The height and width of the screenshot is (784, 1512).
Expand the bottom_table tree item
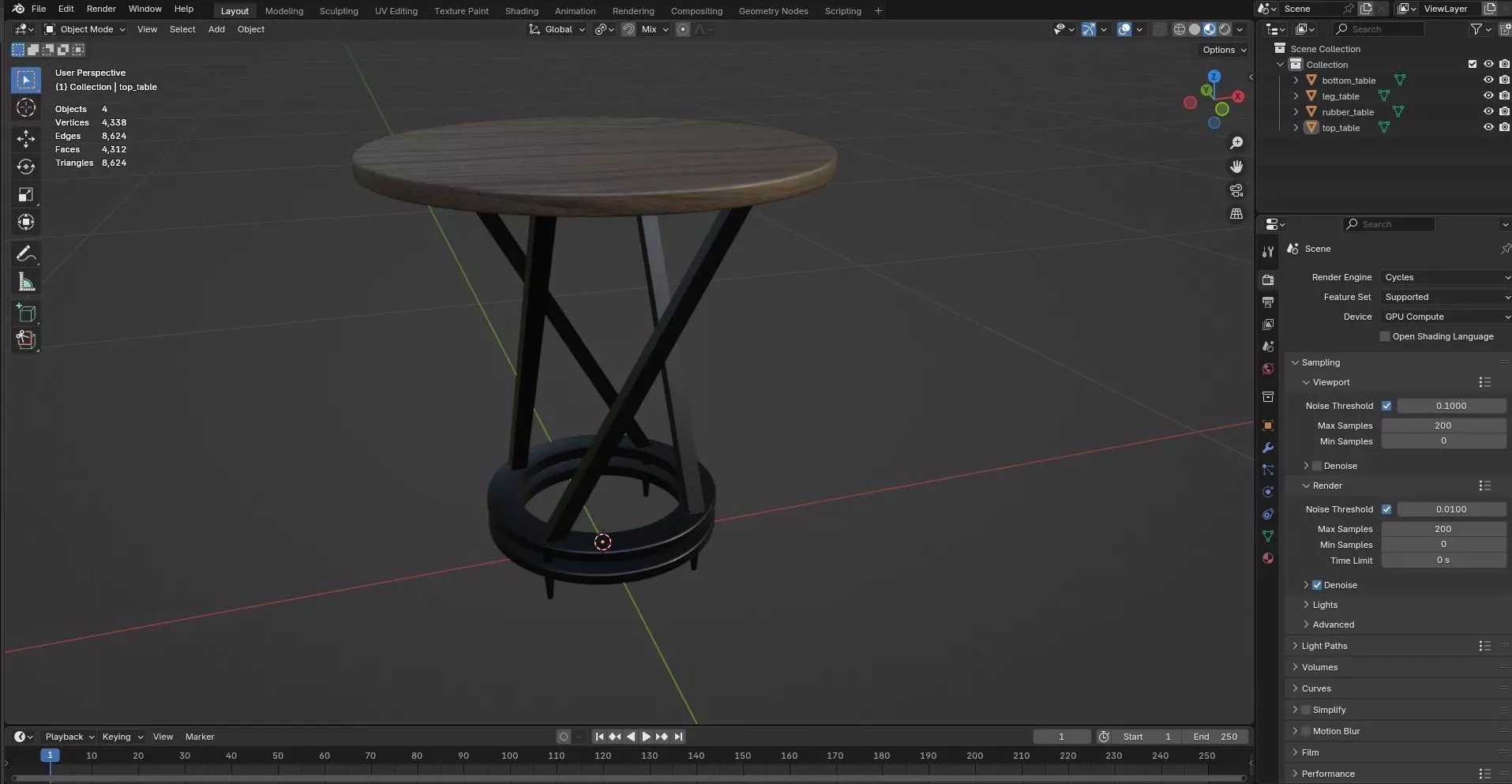1296,80
